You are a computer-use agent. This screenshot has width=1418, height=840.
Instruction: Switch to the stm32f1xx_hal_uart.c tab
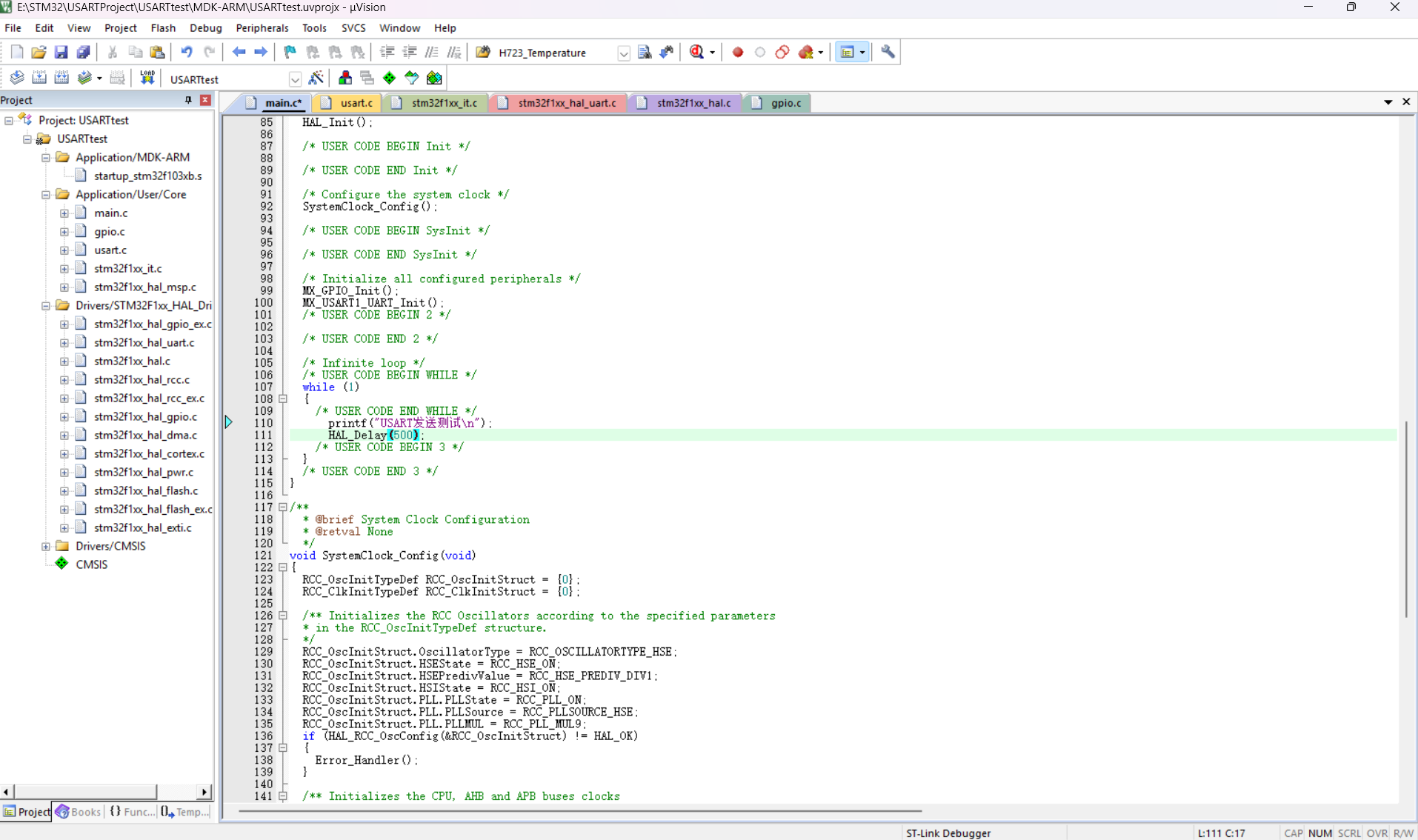tap(566, 103)
